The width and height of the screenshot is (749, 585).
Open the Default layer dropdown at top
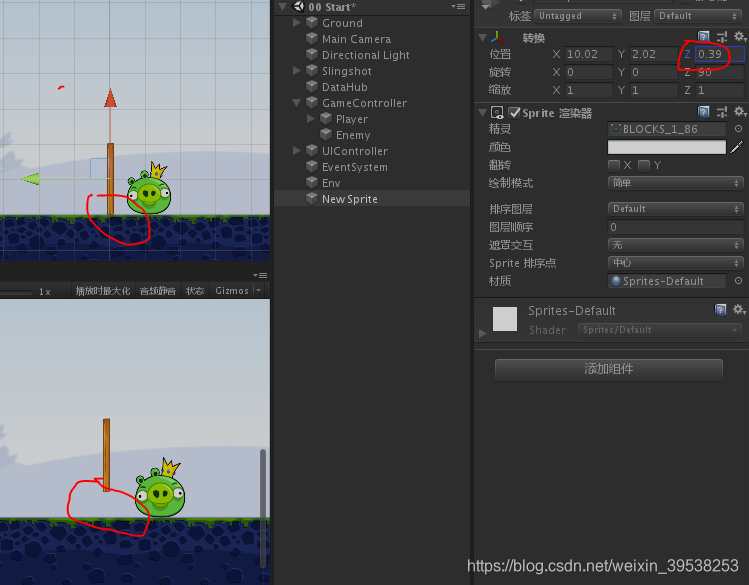pyautogui.click(x=698, y=16)
